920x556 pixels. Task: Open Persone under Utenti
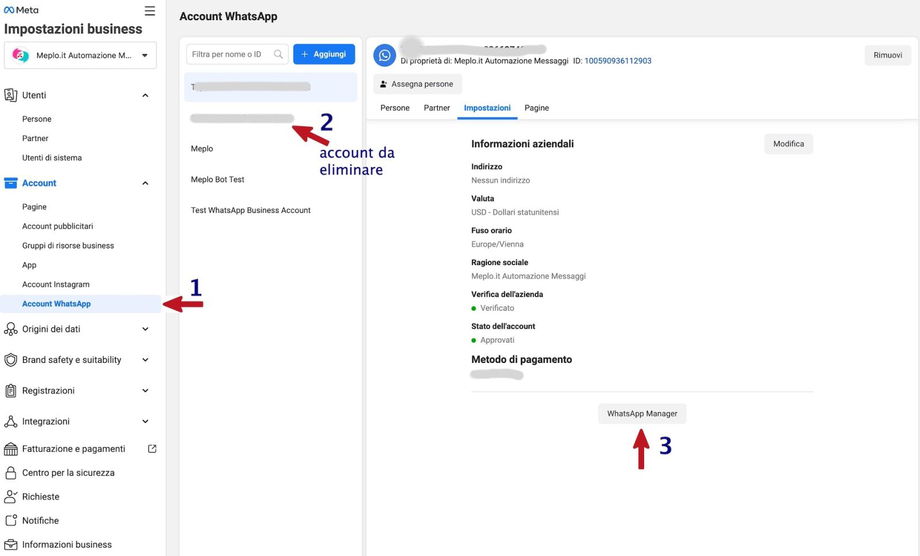coord(37,119)
